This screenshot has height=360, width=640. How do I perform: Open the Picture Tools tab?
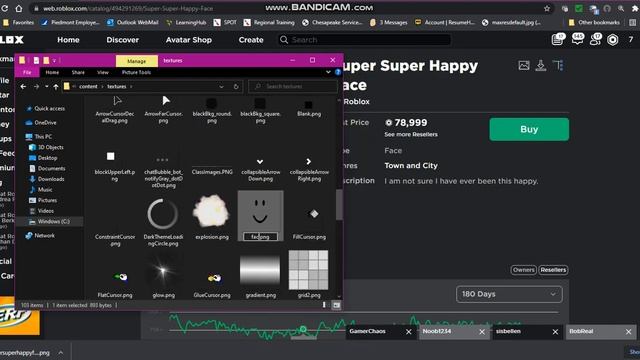[136, 72]
